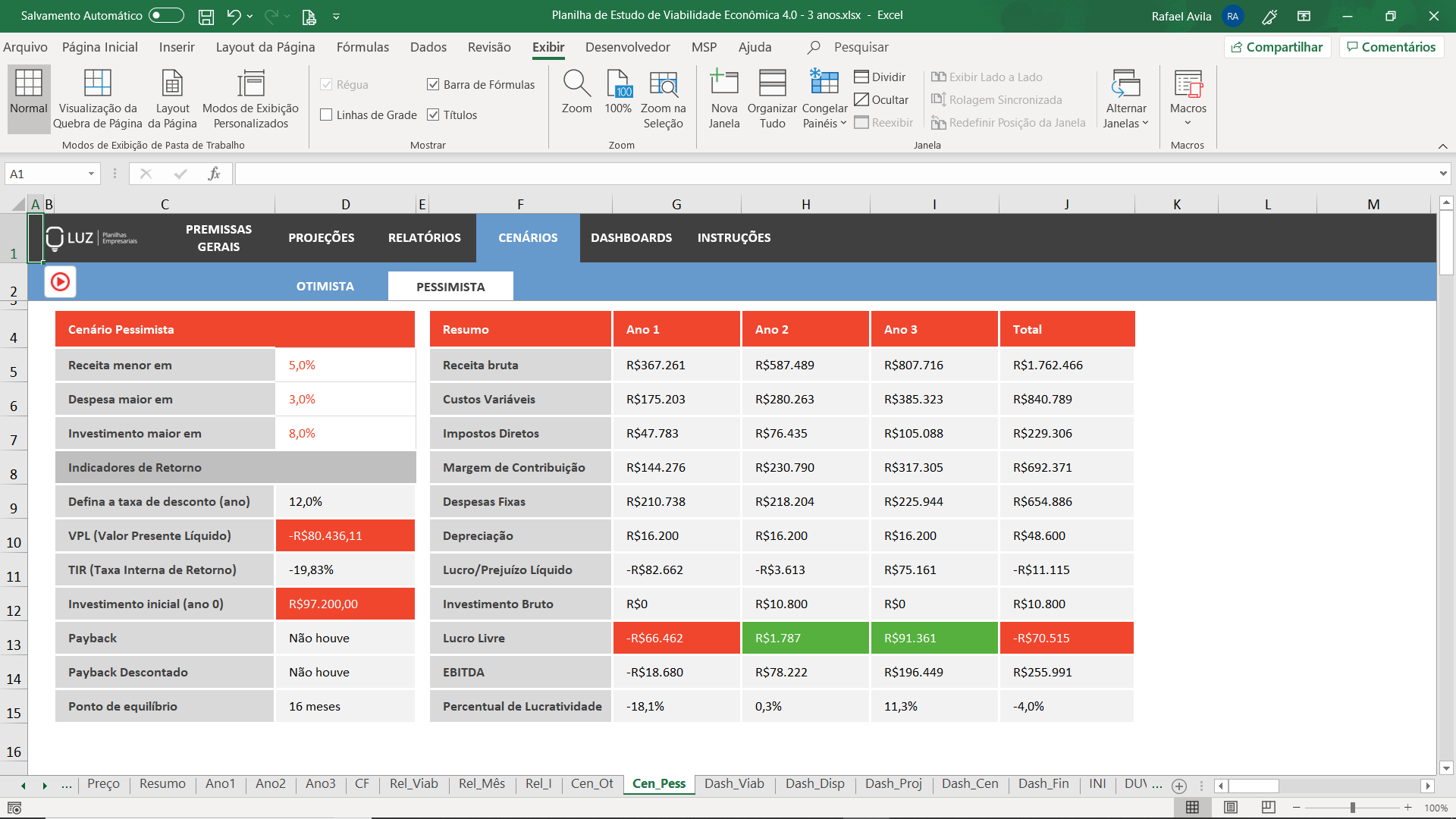Open the Fórmulas ribbon tab
This screenshot has height=819, width=1456.
(362, 47)
